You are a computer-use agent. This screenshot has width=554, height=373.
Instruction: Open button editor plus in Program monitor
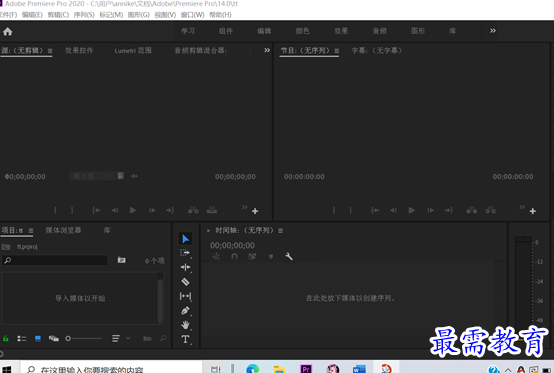coord(532,211)
